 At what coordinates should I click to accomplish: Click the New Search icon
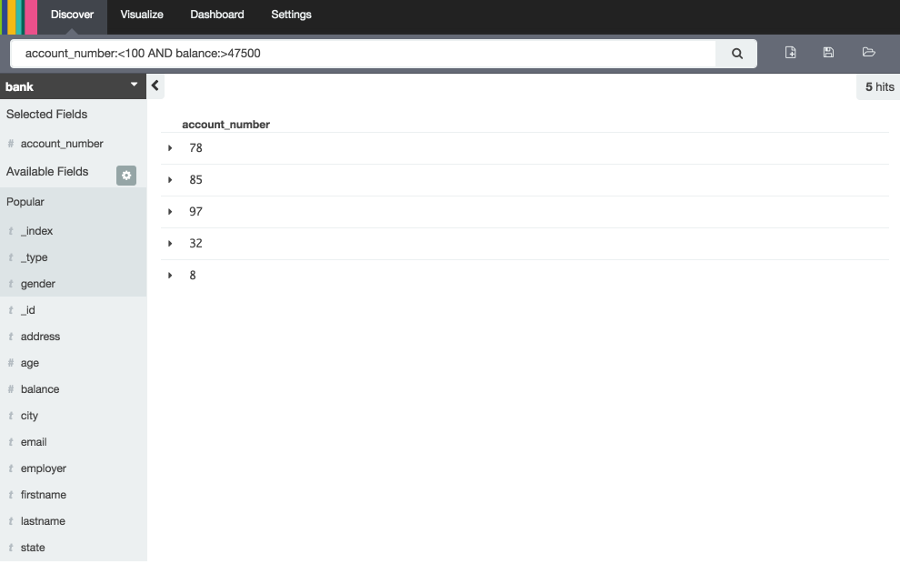(790, 53)
